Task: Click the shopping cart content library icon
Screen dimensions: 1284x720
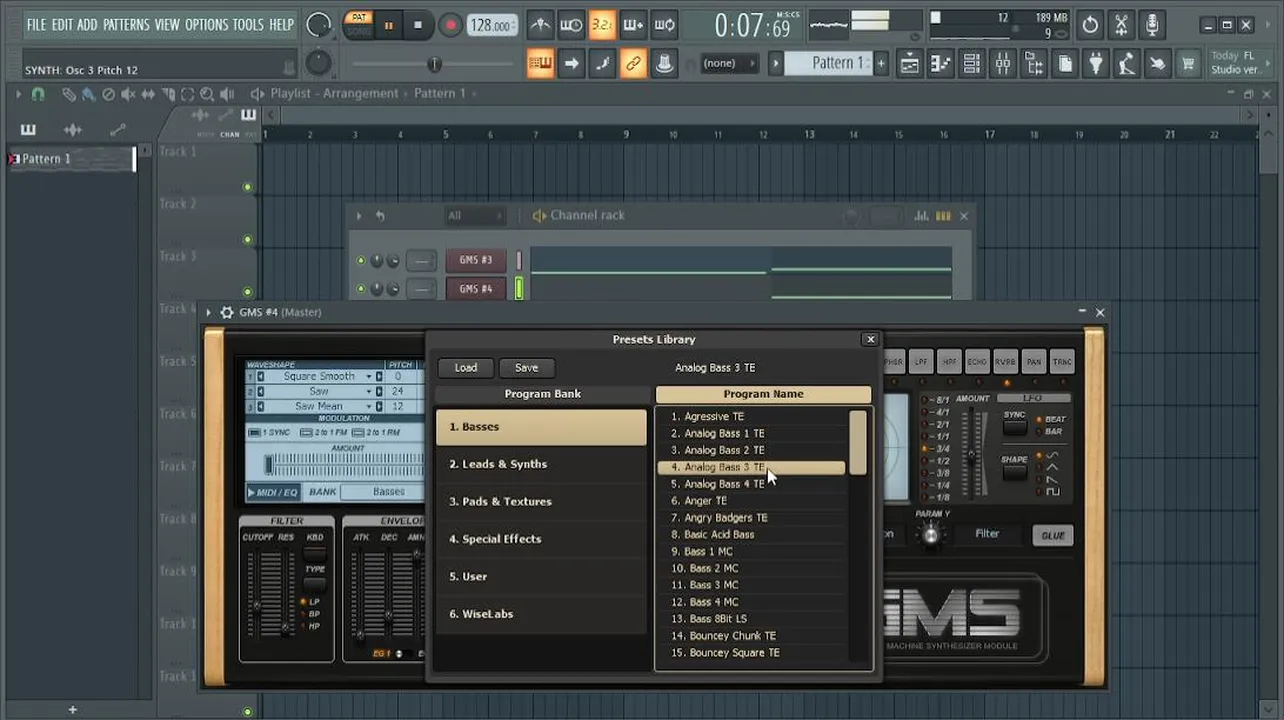Action: click(1188, 64)
